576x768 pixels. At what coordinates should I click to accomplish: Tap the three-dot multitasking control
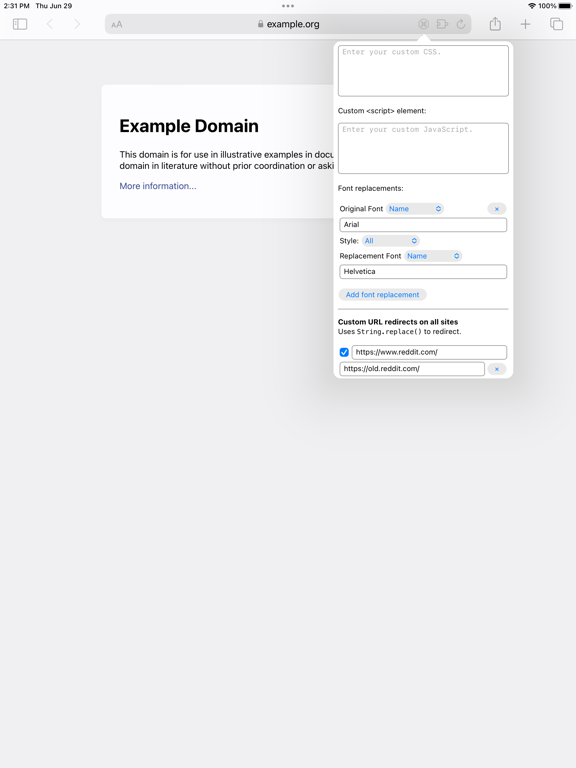coord(288,6)
